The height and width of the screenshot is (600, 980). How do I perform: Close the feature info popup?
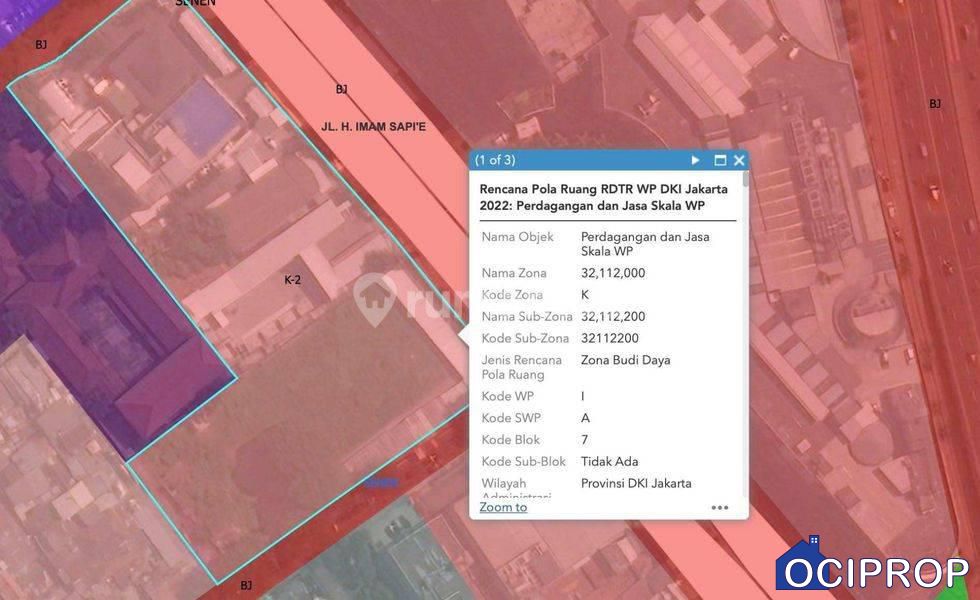click(x=739, y=160)
